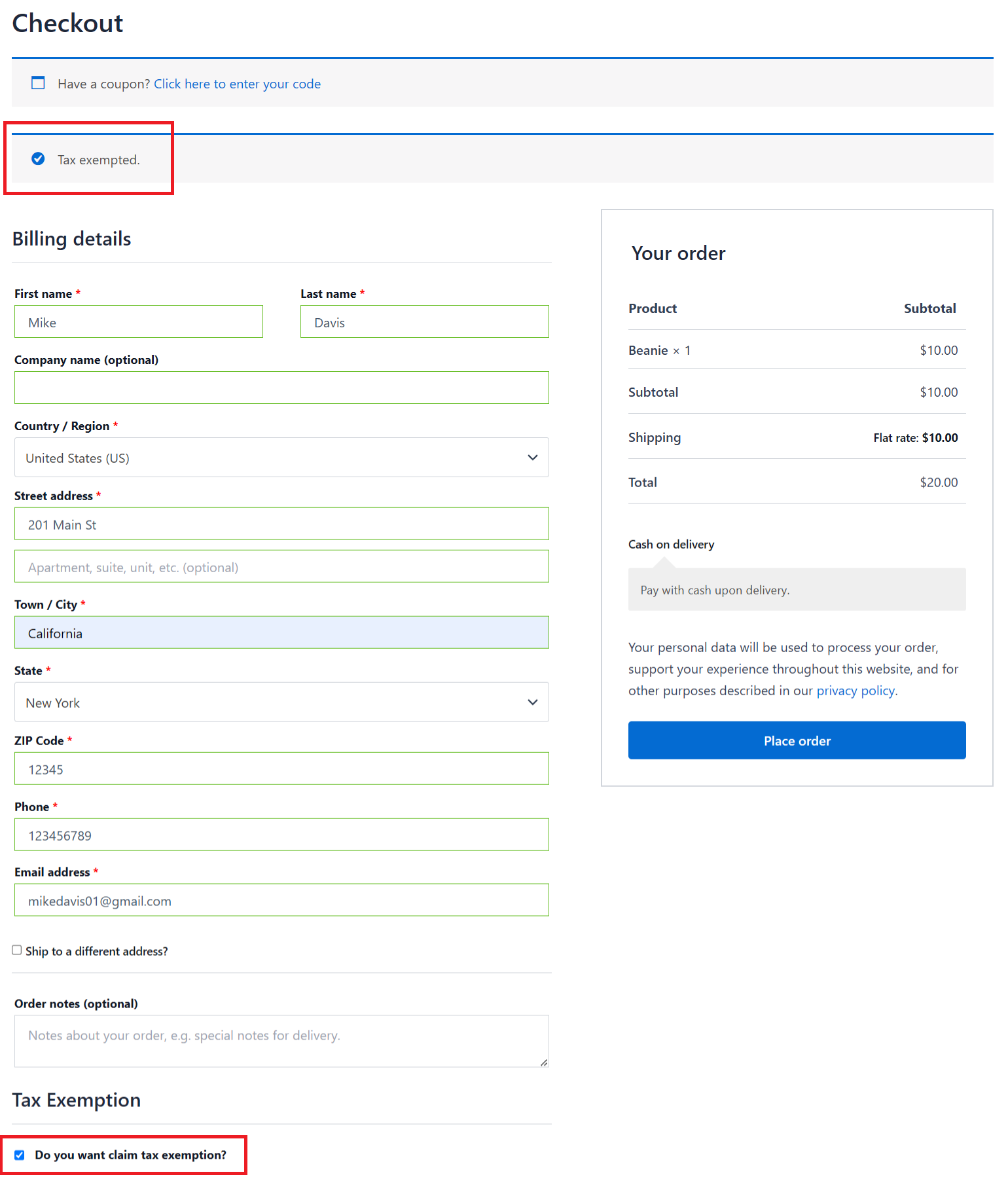Image resolution: width=1008 pixels, height=1198 pixels.
Task: Focus the First name field
Action: coord(139,322)
